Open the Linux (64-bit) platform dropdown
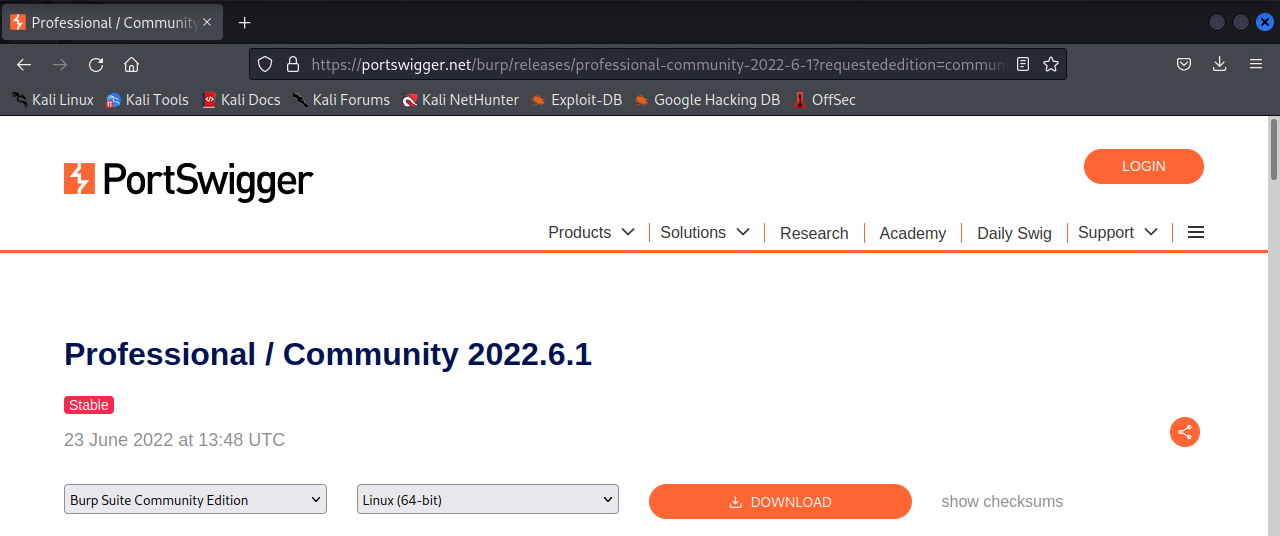The height and width of the screenshot is (536, 1280). coord(487,500)
